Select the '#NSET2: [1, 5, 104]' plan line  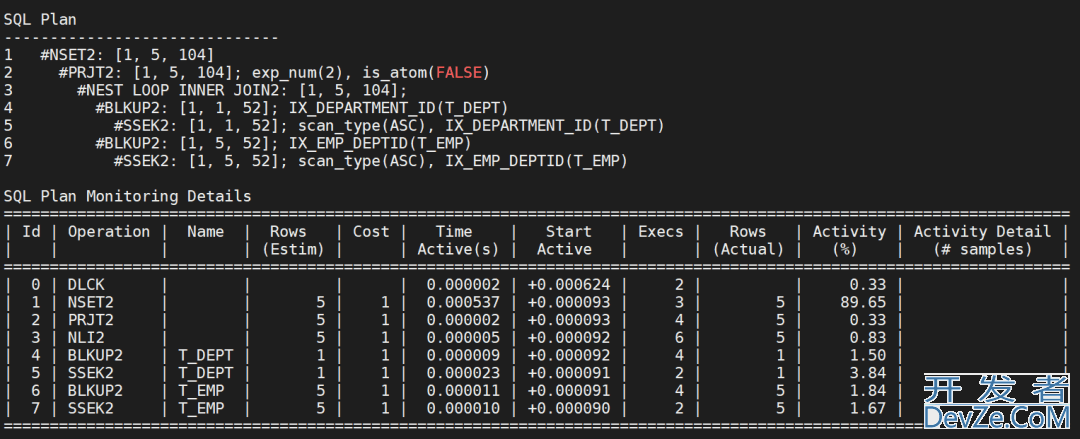[x=127, y=54]
